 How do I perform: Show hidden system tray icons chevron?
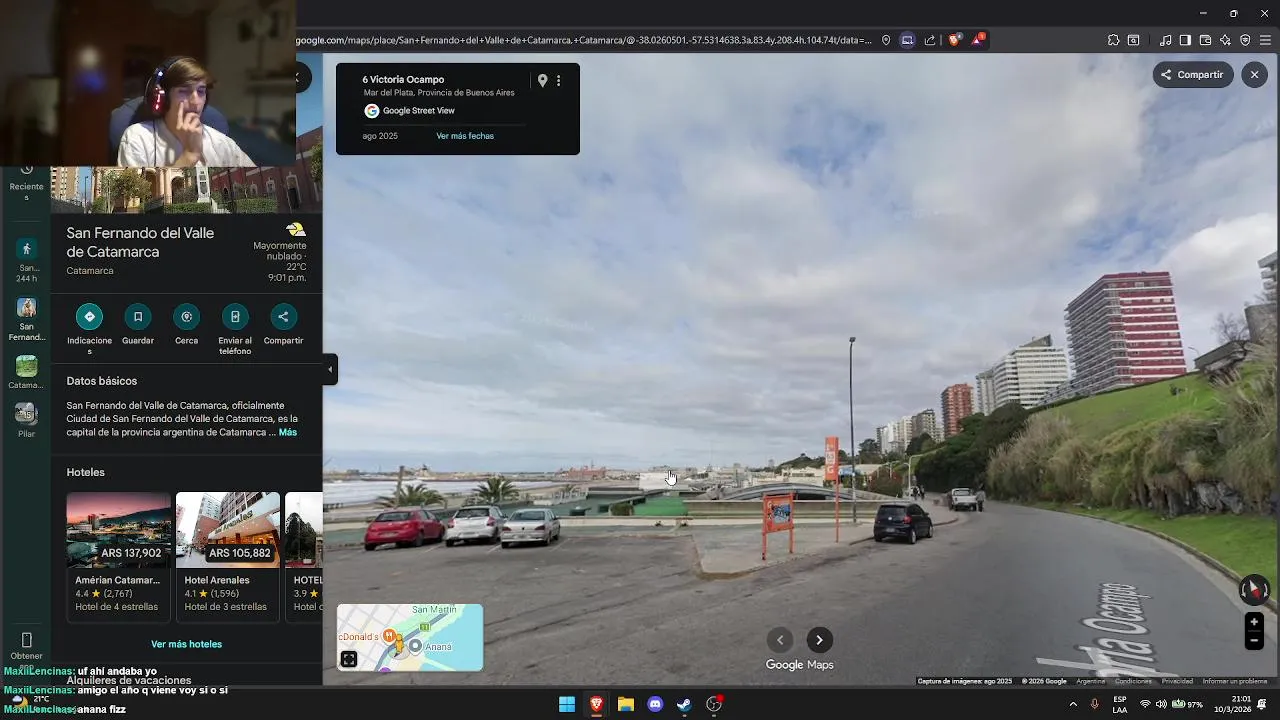1073,704
